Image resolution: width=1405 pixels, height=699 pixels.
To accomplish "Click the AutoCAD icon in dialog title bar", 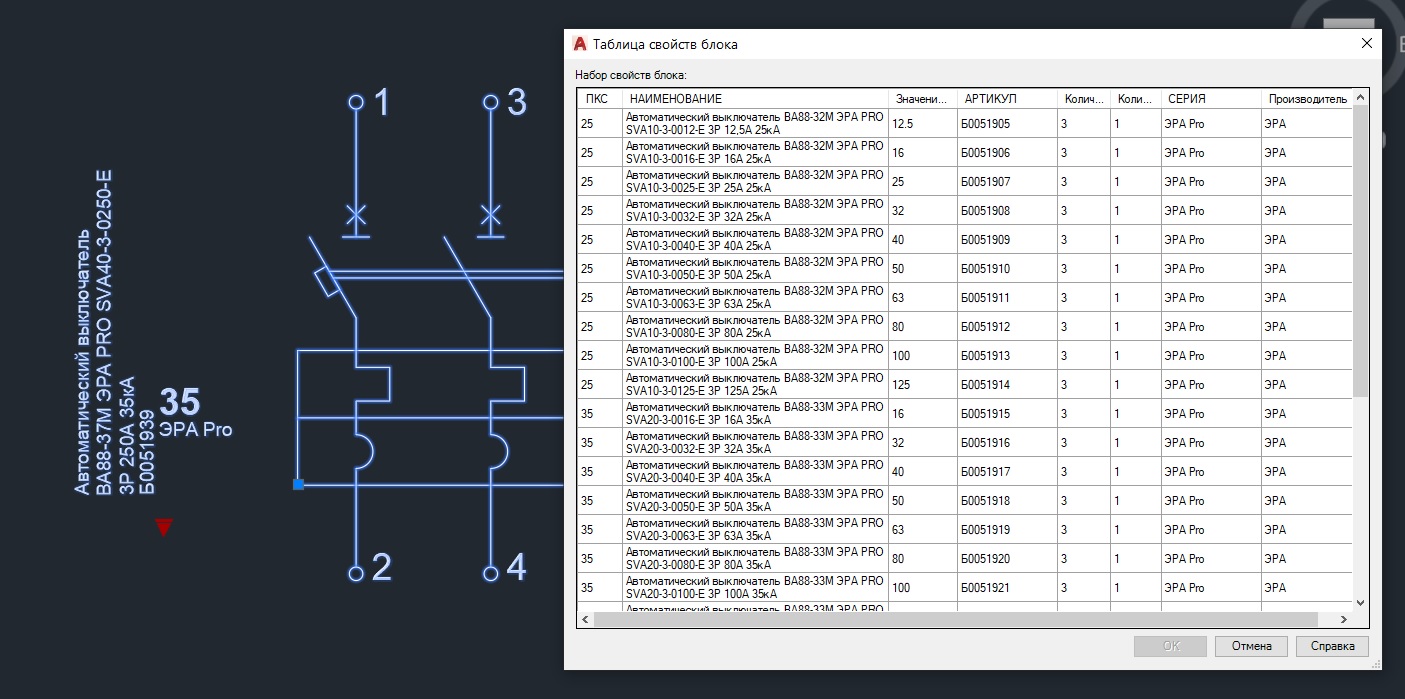I will pos(579,44).
